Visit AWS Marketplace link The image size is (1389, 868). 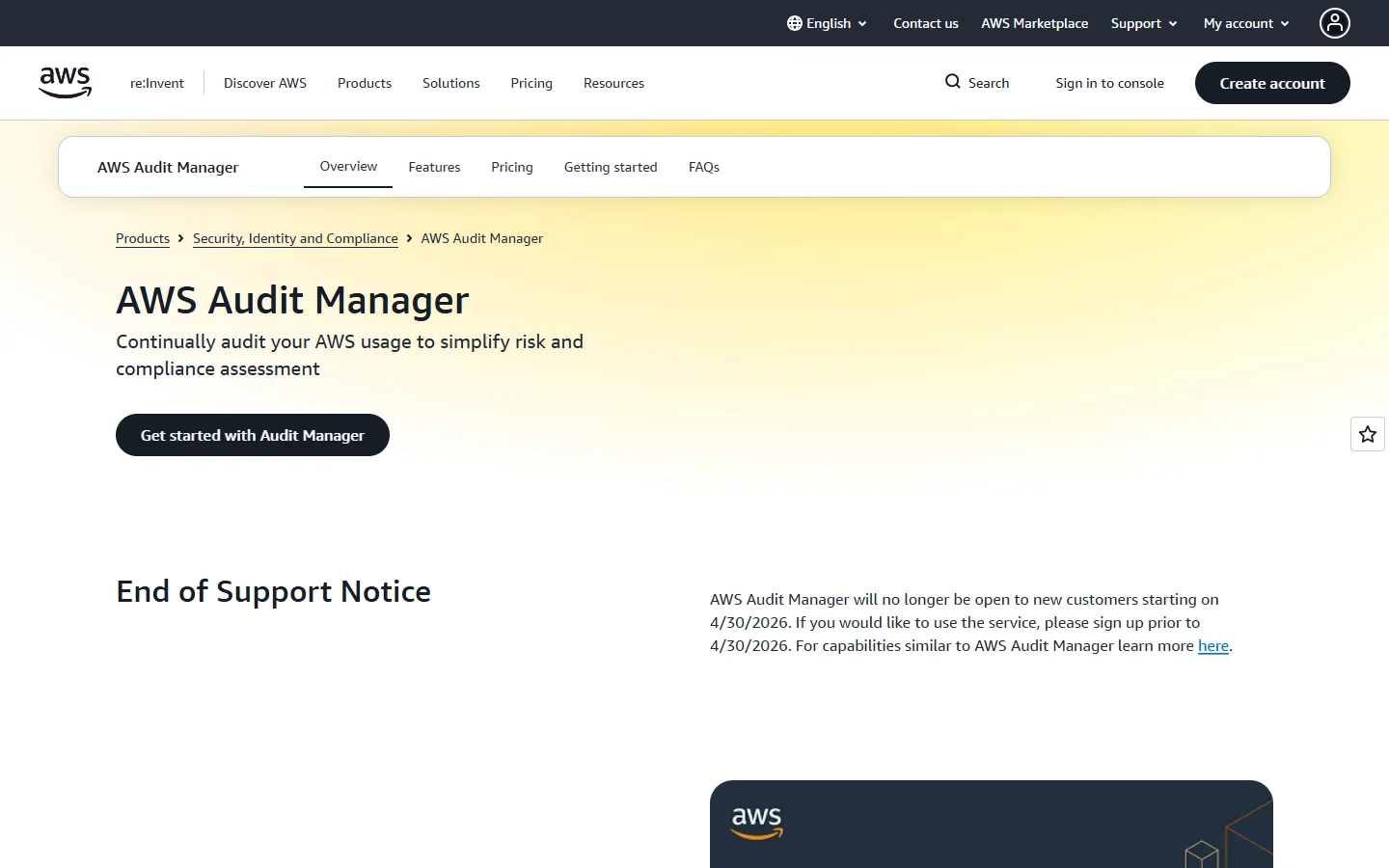pos(1035,23)
